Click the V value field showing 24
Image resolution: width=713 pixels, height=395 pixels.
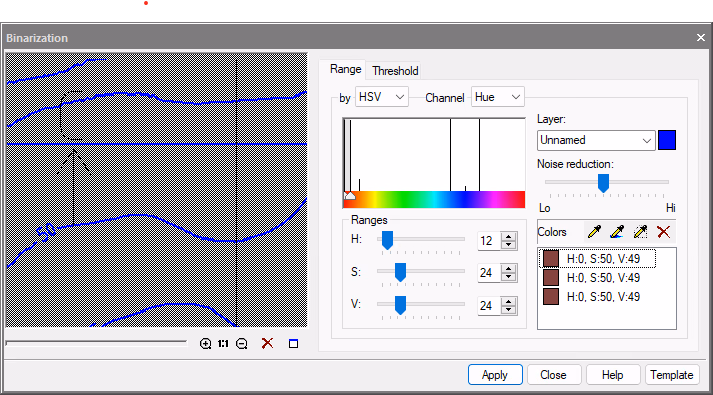pyautogui.click(x=488, y=305)
